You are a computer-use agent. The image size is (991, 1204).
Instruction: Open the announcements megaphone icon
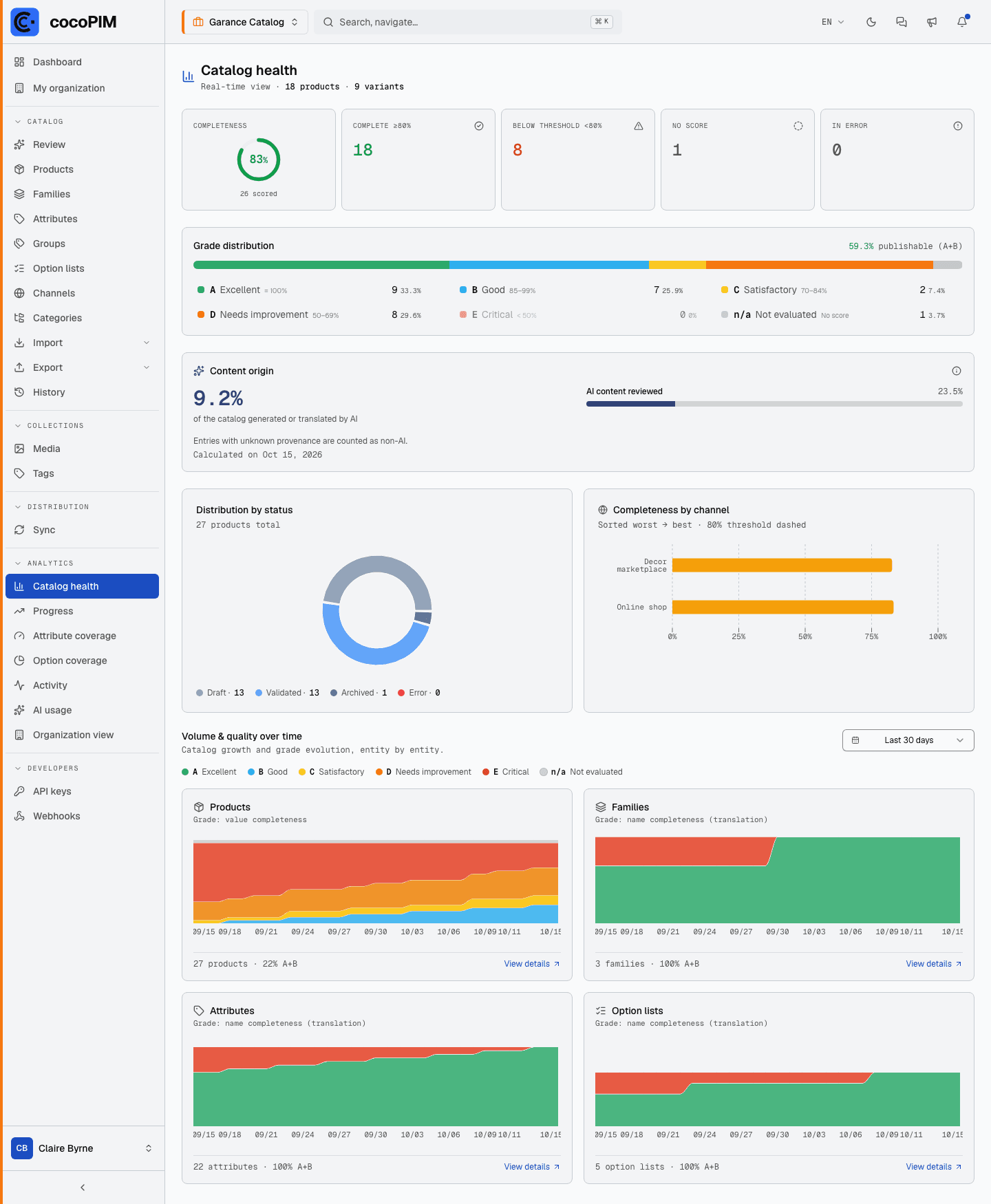932,22
